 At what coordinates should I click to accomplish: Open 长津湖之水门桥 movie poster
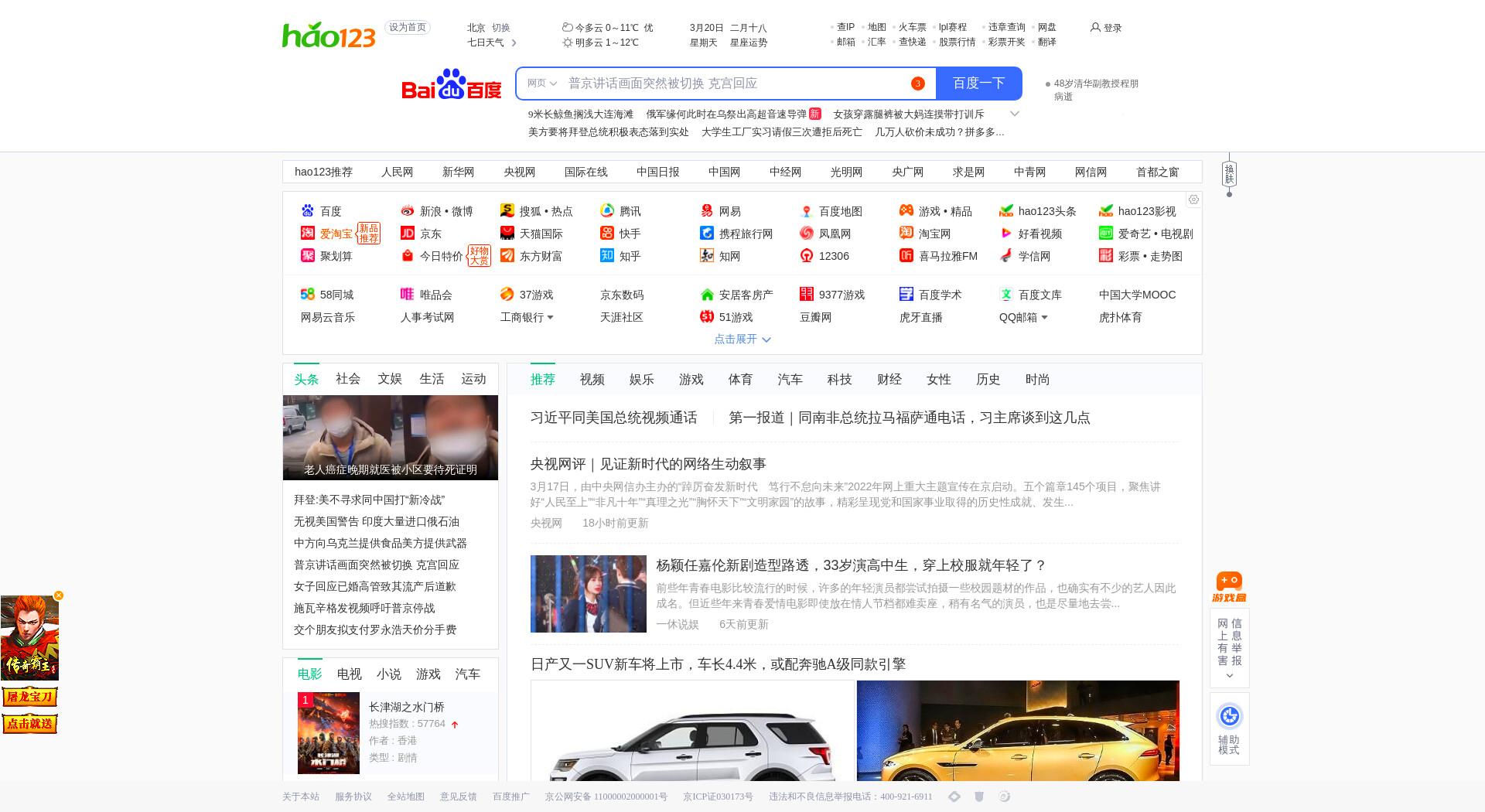tap(329, 733)
